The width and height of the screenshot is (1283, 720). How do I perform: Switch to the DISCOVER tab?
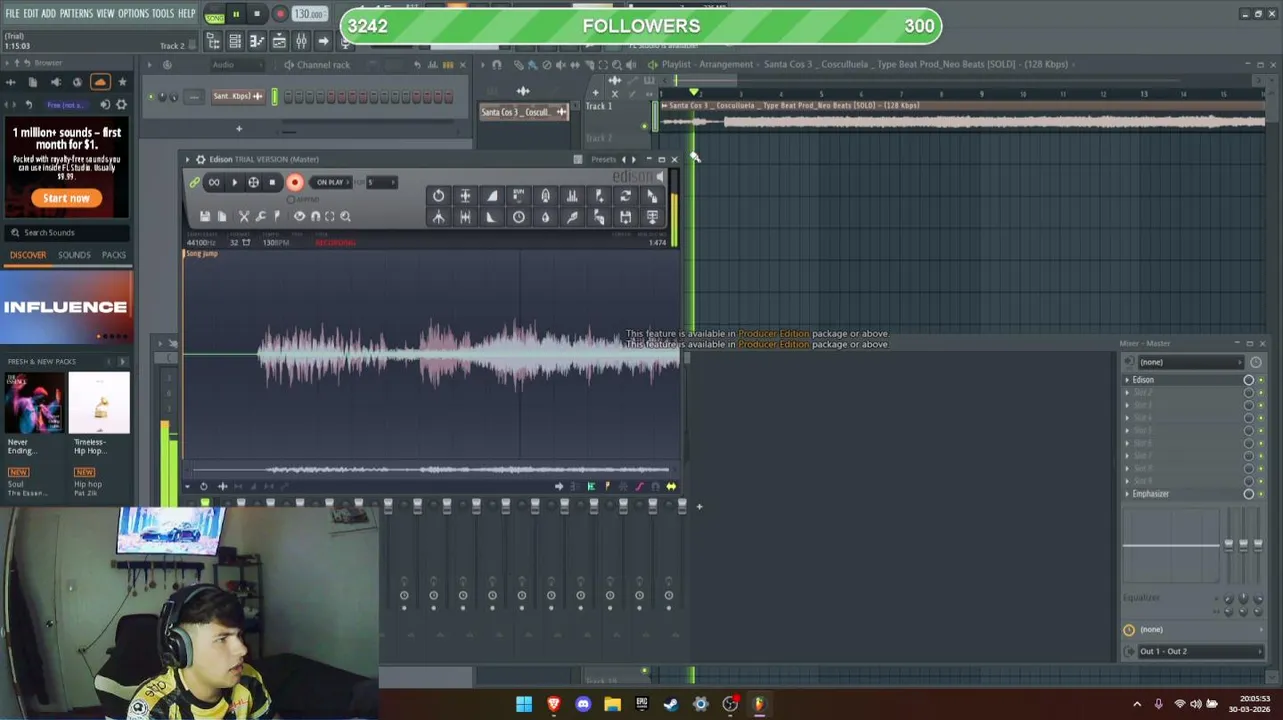pos(28,255)
